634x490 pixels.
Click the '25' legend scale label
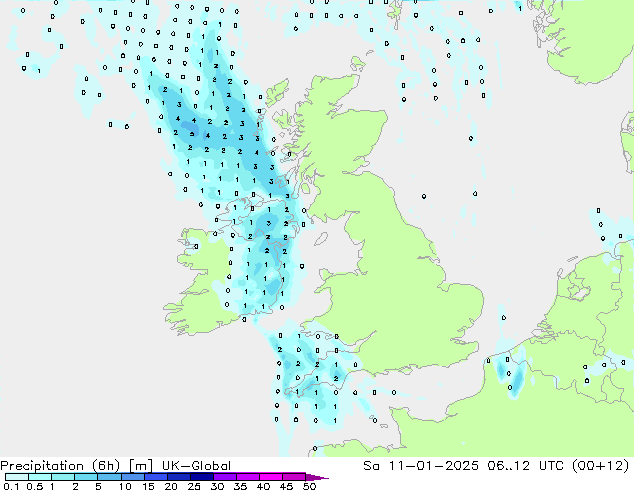click(194, 486)
